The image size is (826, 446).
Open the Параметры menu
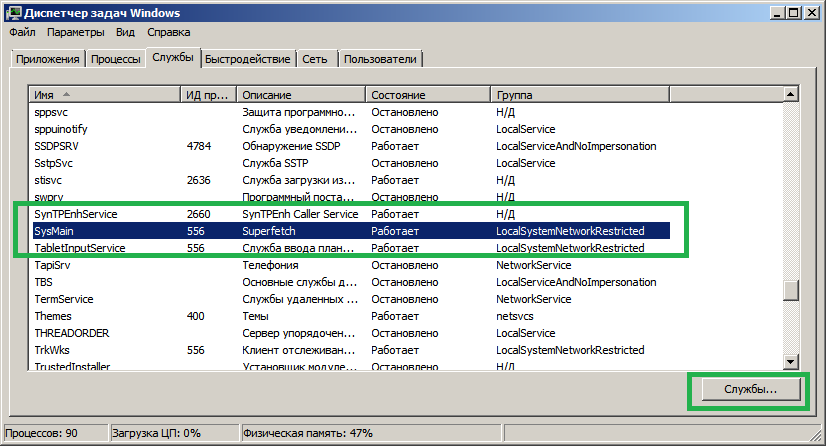pyautogui.click(x=75, y=32)
